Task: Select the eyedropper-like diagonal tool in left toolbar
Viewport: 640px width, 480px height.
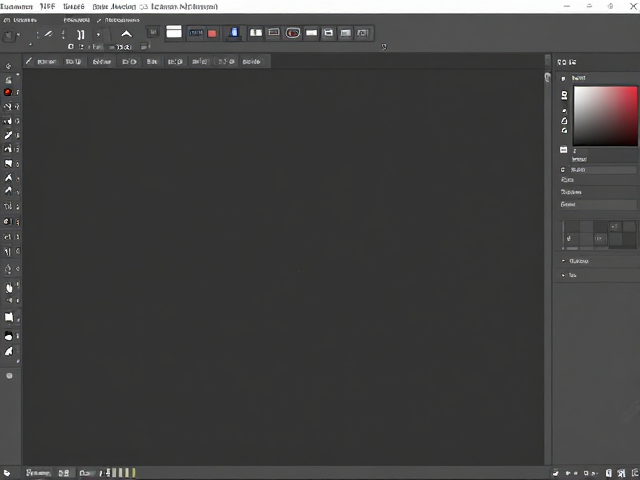Action: click(x=8, y=135)
